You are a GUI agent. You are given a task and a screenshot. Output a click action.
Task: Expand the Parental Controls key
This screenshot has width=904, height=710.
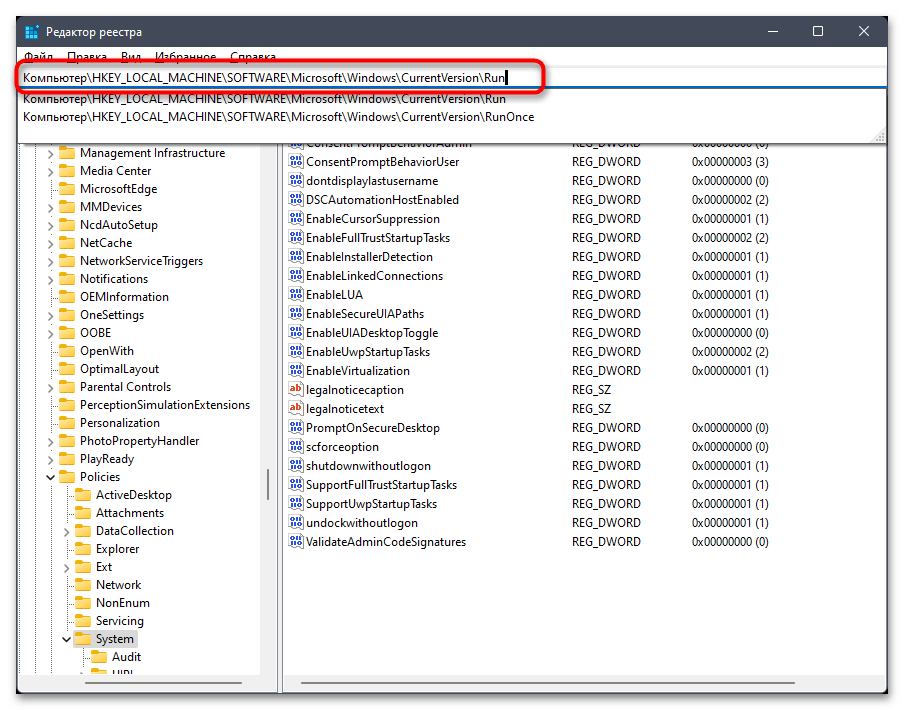coord(50,388)
